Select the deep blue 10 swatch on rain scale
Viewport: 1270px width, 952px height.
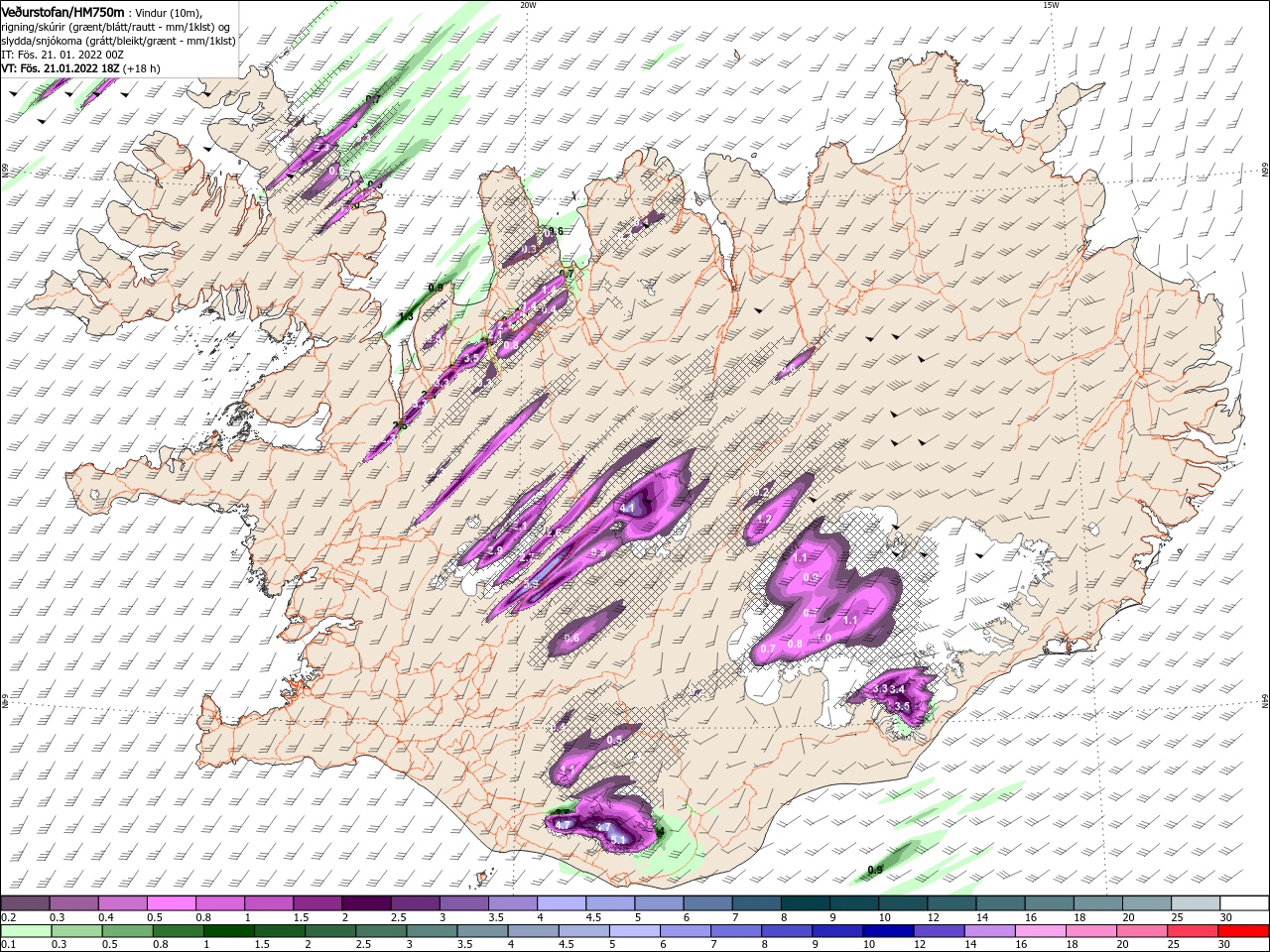pyautogui.click(x=888, y=931)
